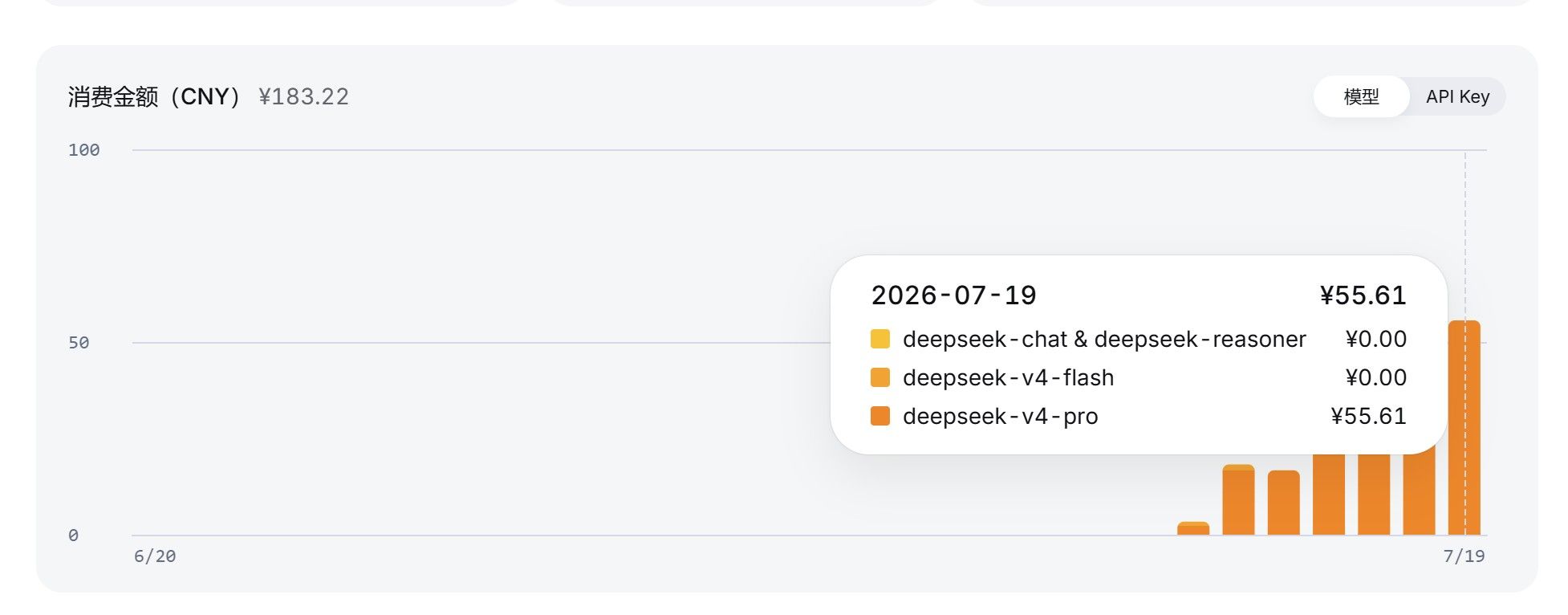Viewport: 1568px width, 615px height.
Task: Click the yellow deepseek-chat legend swatch
Action: 880,339
